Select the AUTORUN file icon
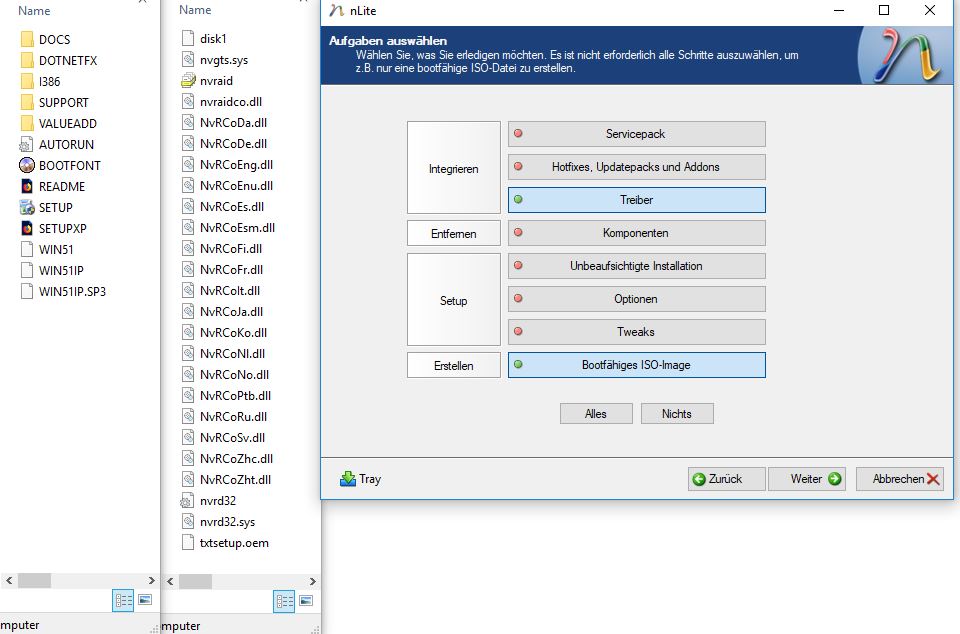This screenshot has width=960, height=634. [26, 144]
